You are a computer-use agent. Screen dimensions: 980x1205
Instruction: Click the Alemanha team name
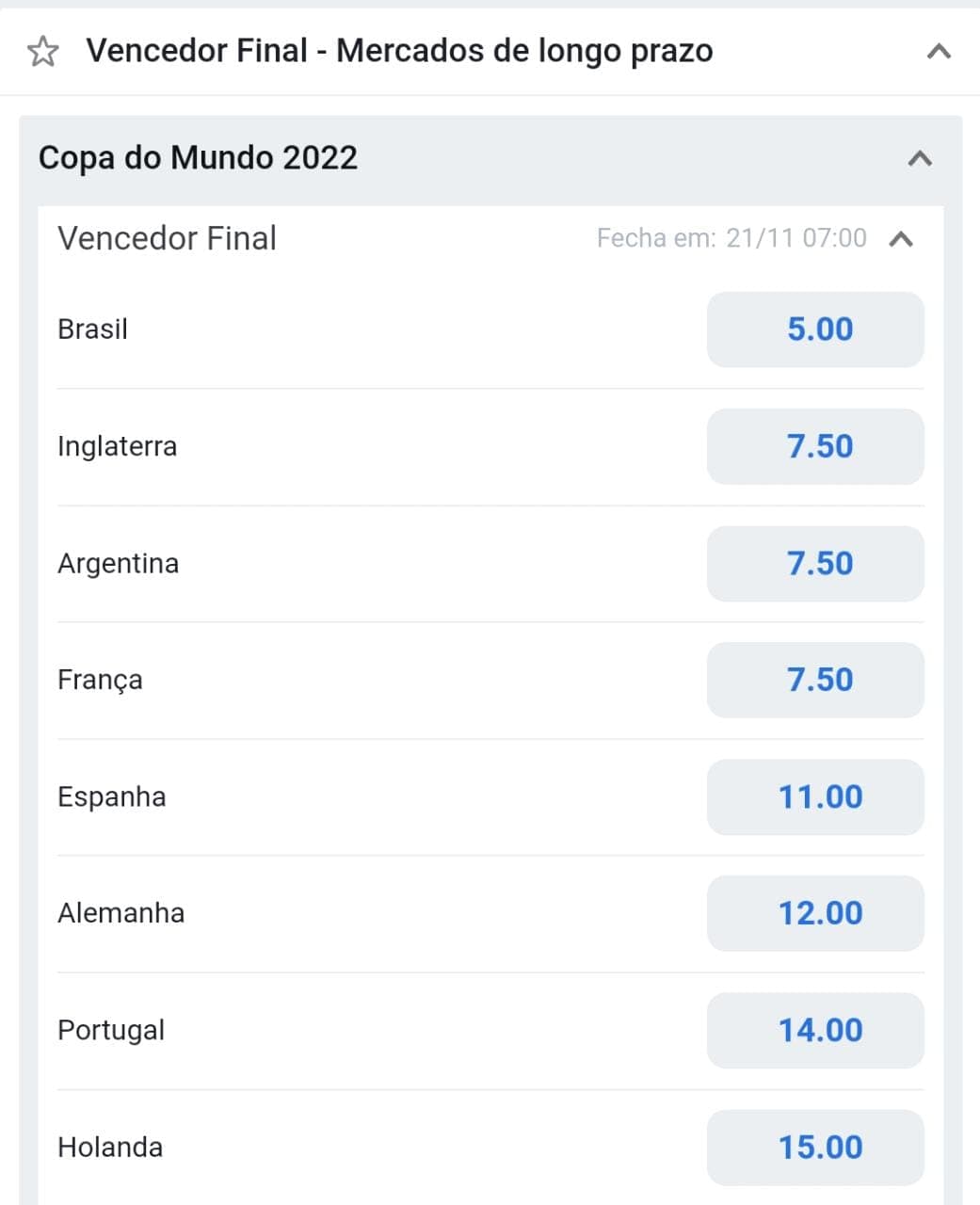coord(120,913)
